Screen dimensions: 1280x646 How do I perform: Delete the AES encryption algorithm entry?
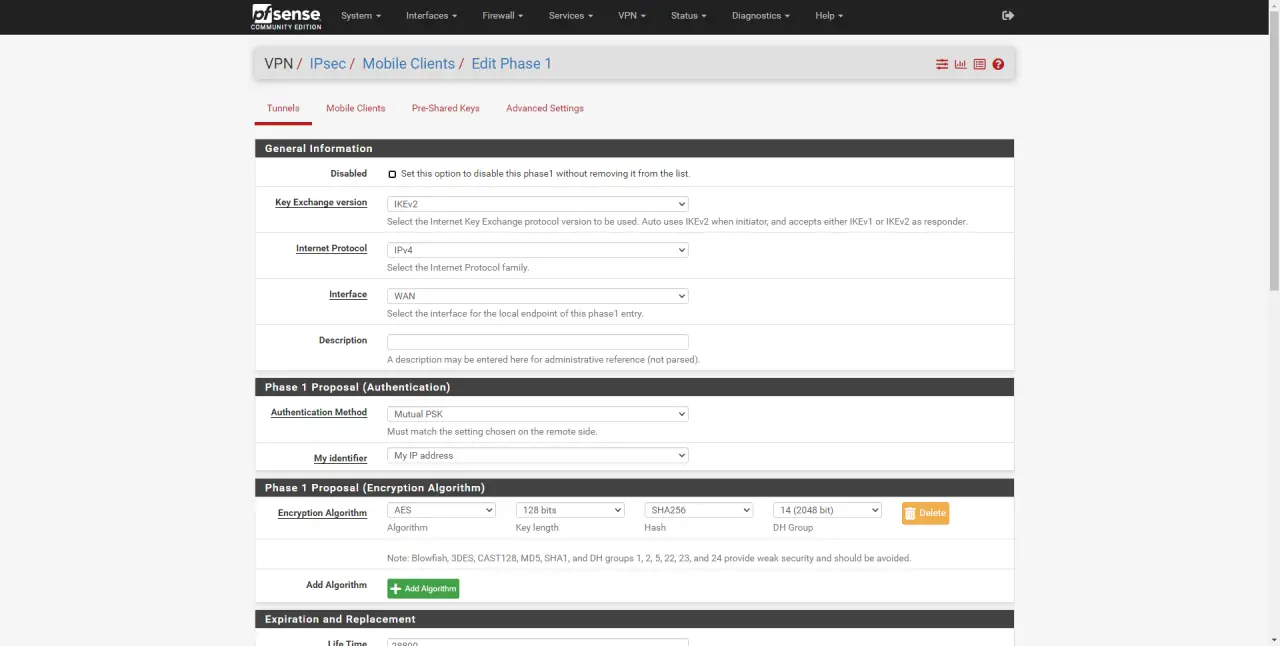coord(925,513)
